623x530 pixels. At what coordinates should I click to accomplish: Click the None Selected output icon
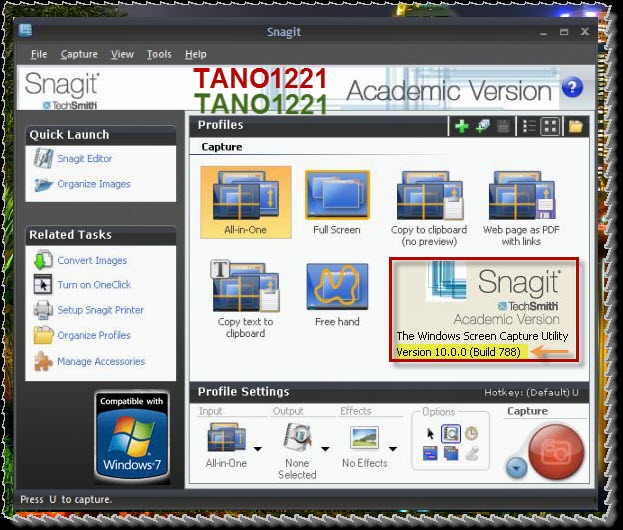298,437
